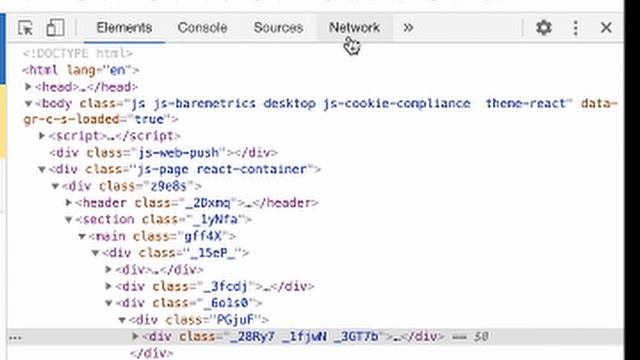
Task: Open DevTools settings gear
Action: tap(543, 28)
